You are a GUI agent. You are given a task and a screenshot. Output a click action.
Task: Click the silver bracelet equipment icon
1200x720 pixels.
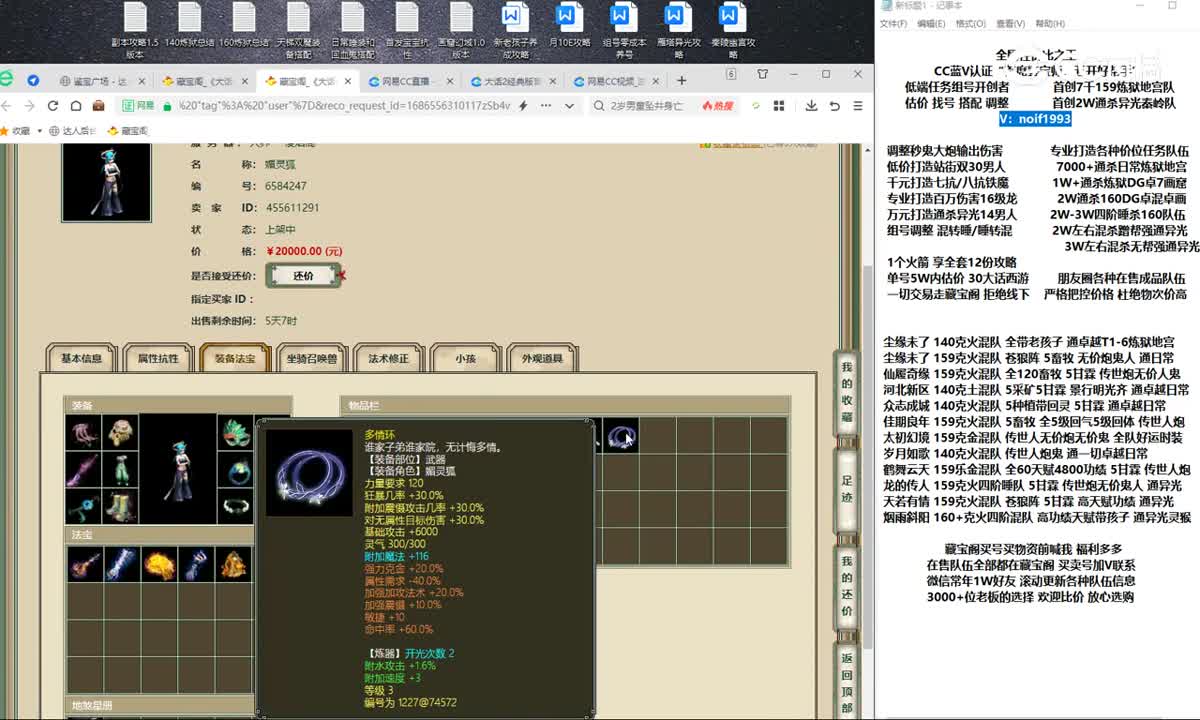[x=235, y=507]
